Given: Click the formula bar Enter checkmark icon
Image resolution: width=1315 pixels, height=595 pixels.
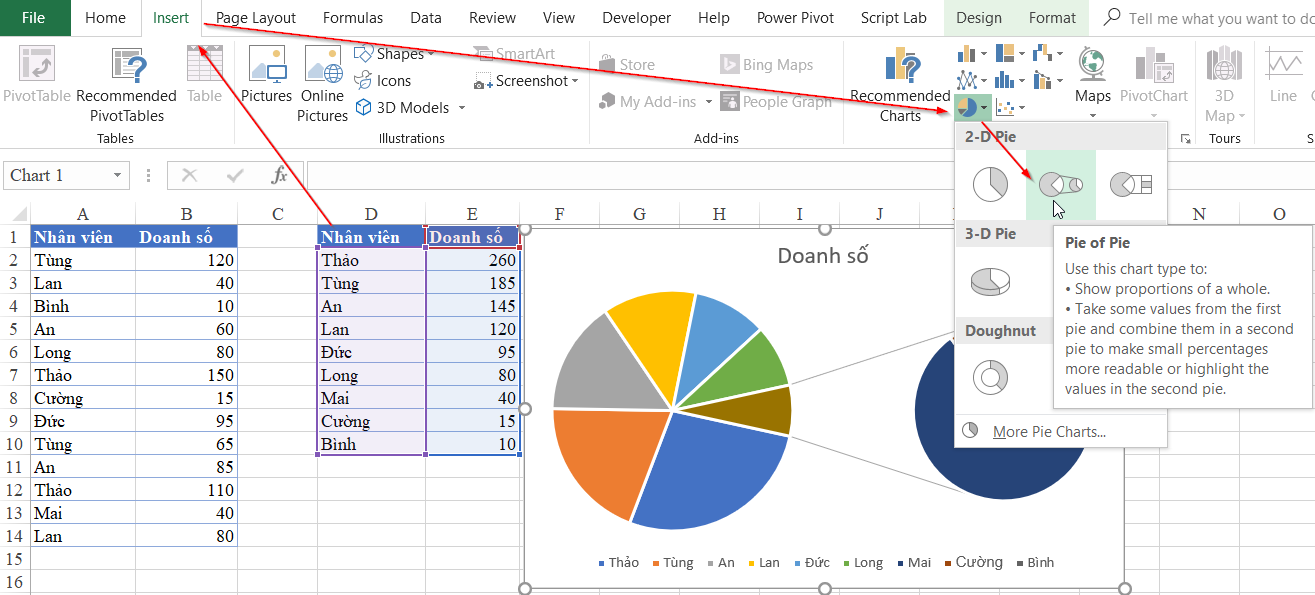Looking at the screenshot, I should (x=235, y=175).
